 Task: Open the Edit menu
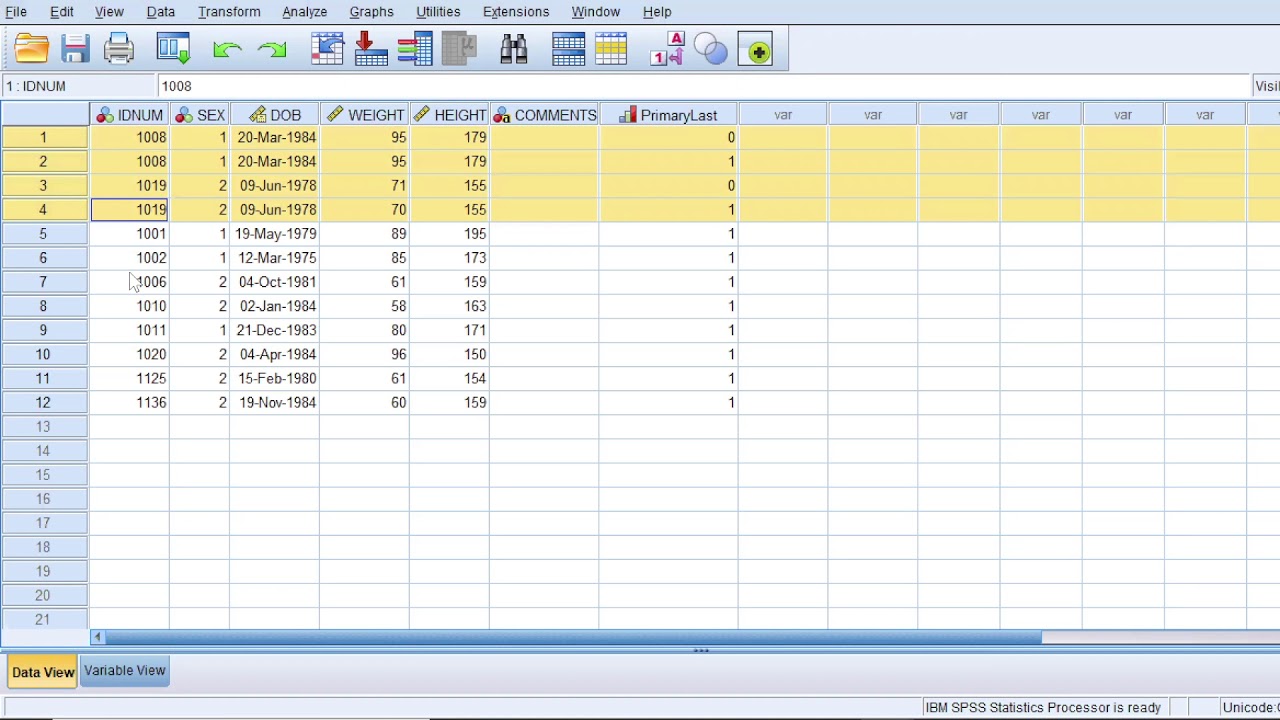[x=62, y=12]
